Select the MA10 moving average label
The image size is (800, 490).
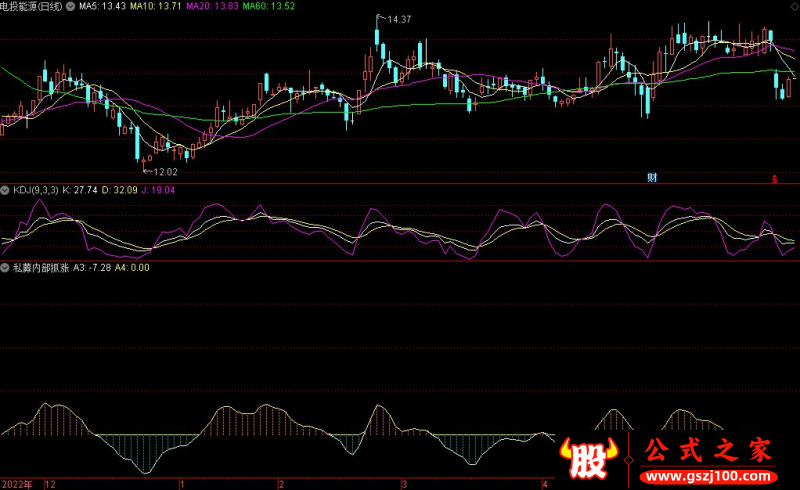coord(157,7)
